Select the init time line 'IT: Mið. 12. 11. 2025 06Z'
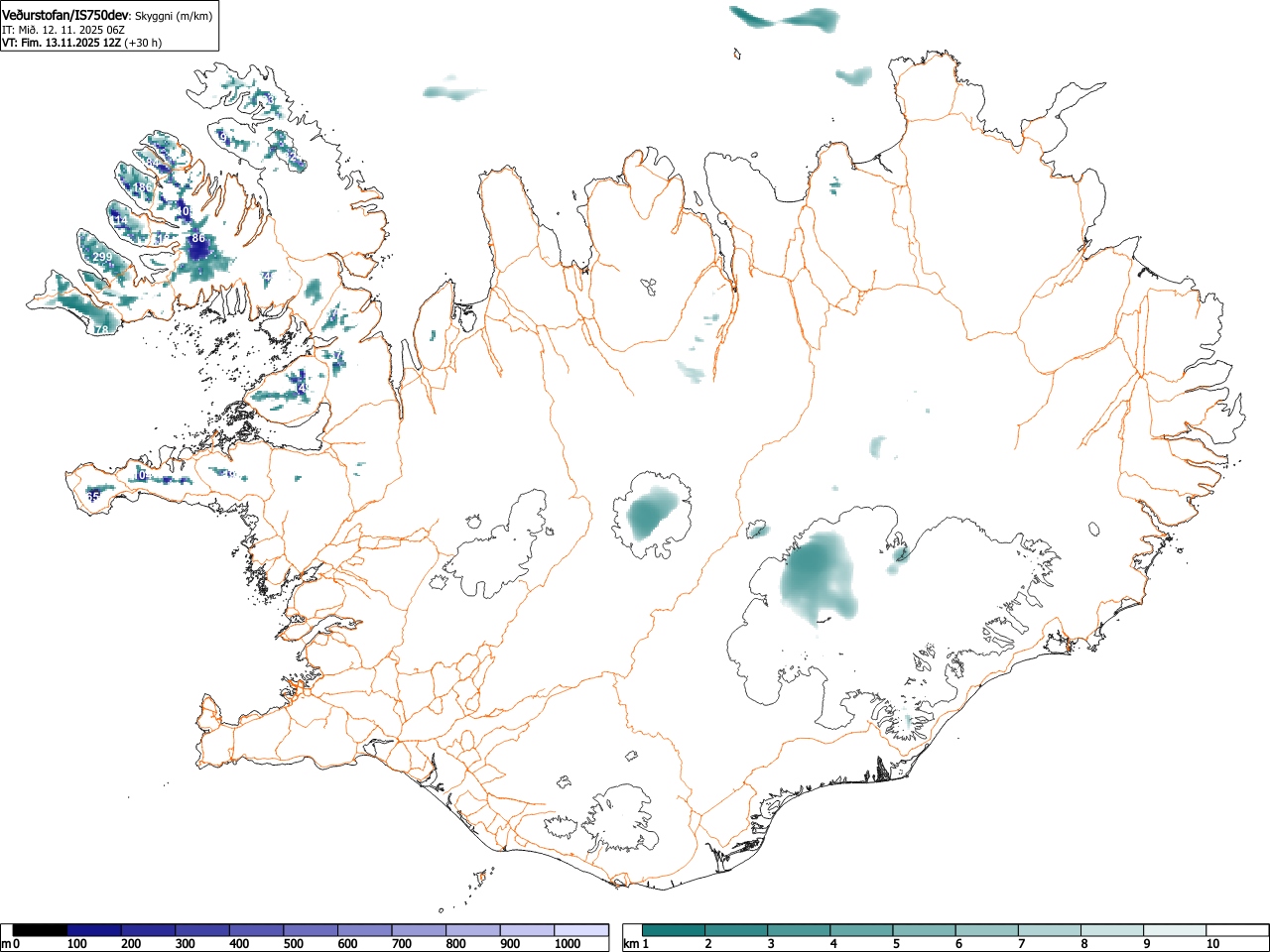 63,30
